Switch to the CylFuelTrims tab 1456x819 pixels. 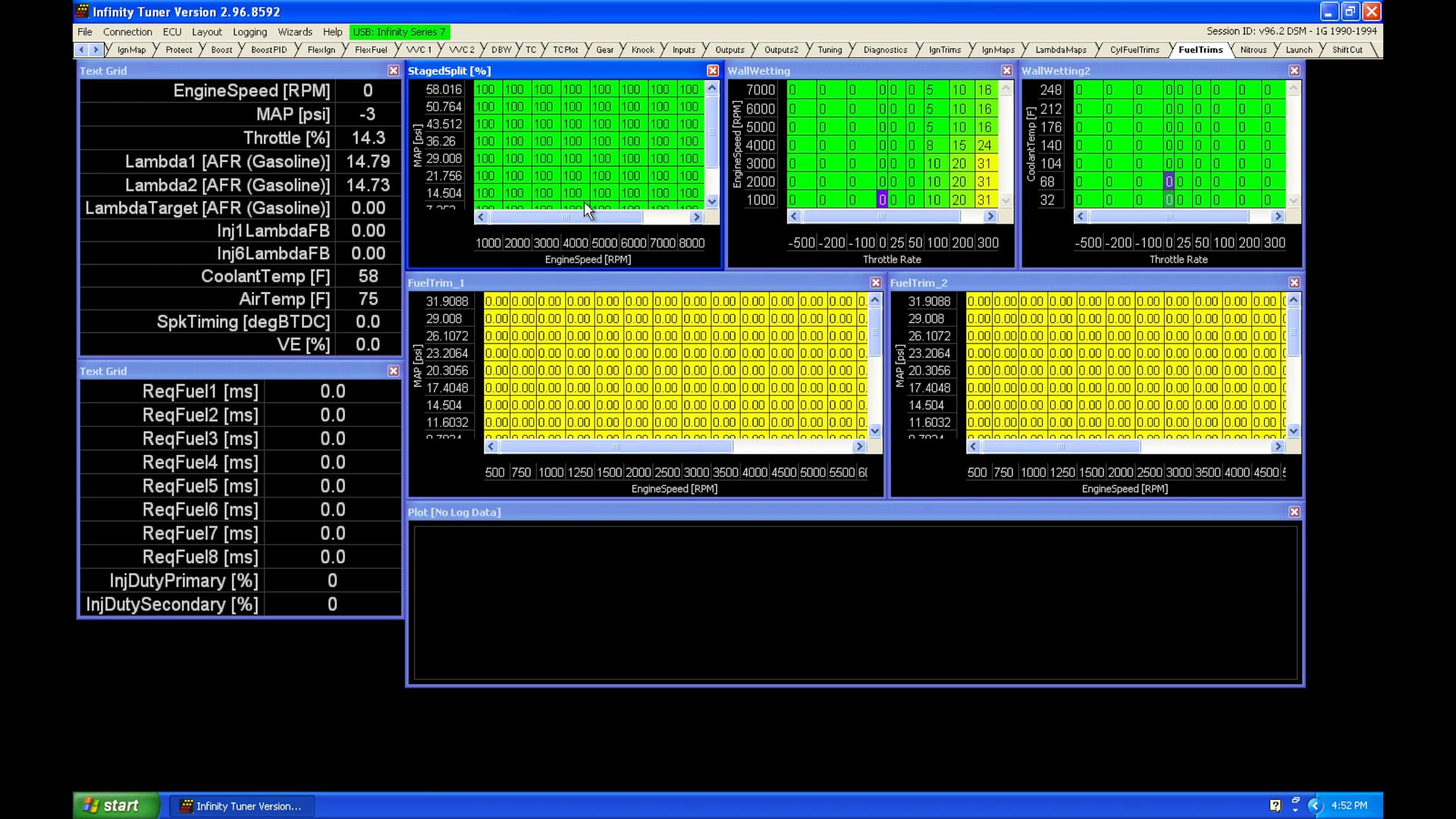(x=1134, y=50)
